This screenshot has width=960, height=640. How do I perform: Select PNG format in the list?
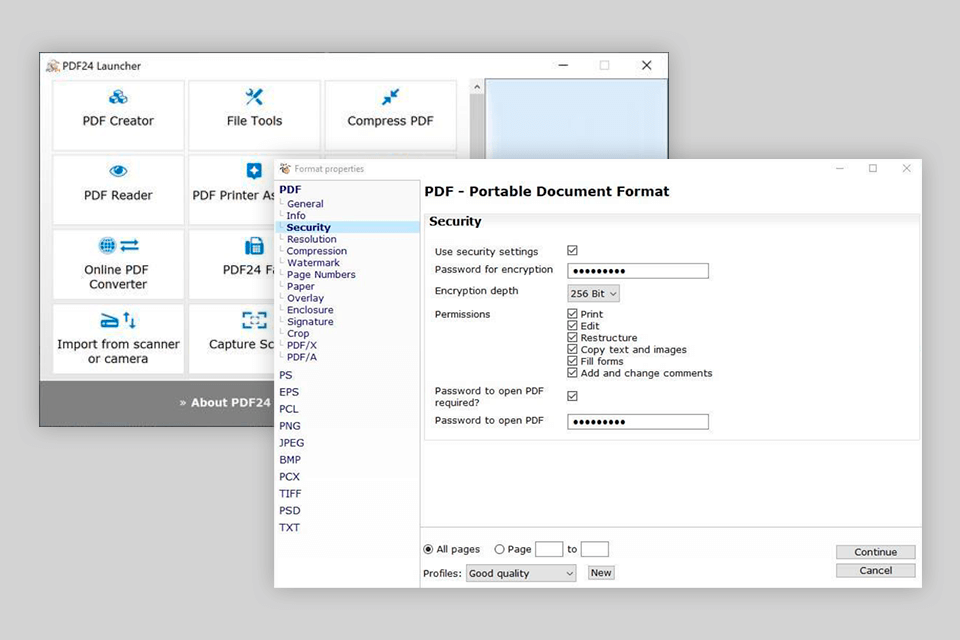[x=290, y=426]
